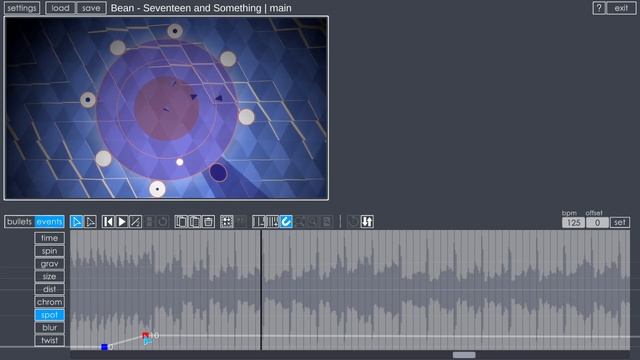Select the arrow selection tool

76,222
